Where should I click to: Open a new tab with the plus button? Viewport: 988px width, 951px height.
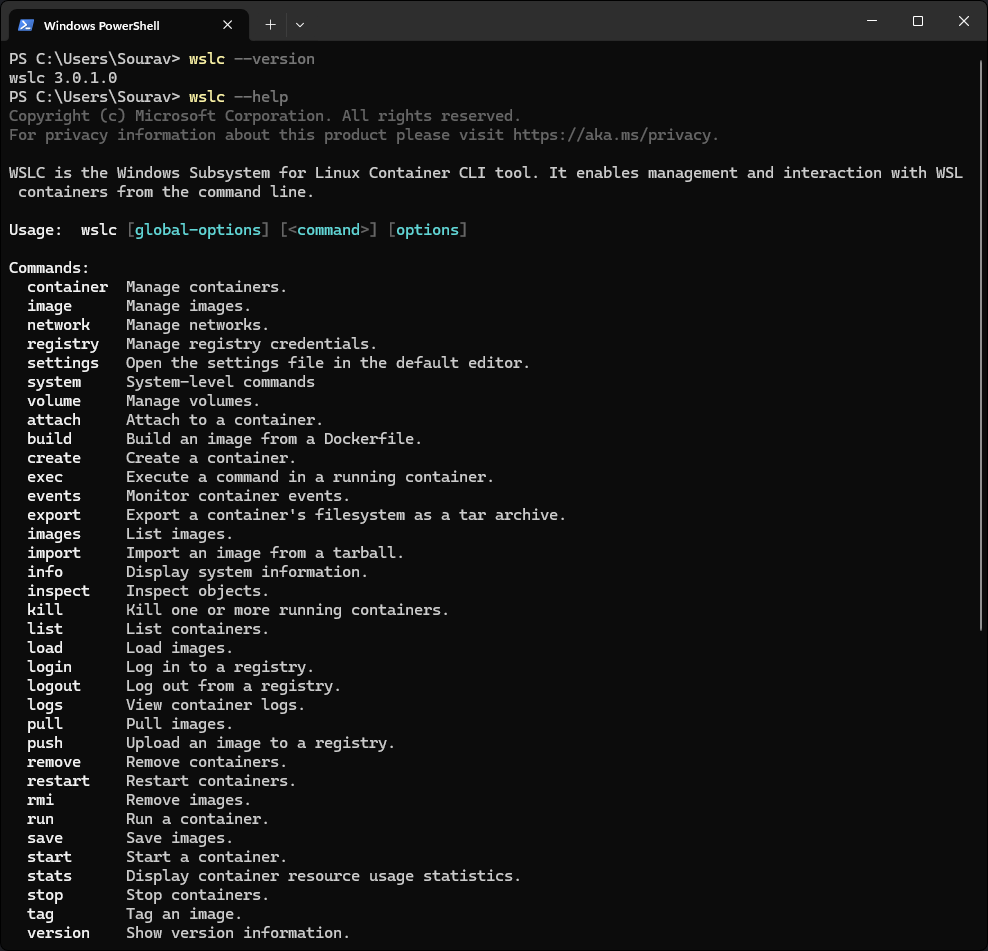click(x=270, y=25)
